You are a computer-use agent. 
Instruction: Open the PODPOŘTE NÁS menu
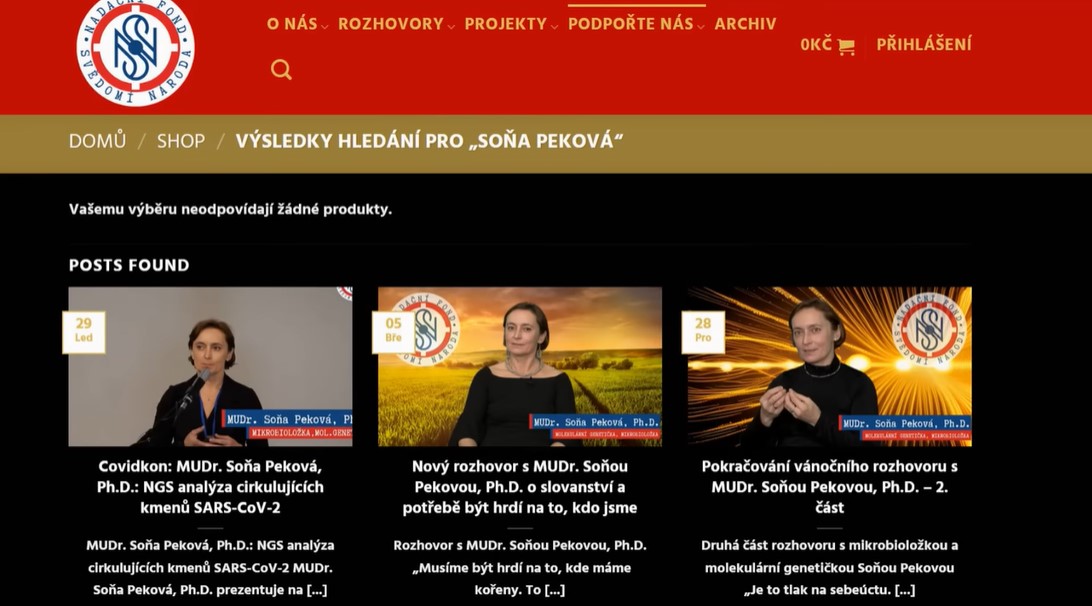636,24
